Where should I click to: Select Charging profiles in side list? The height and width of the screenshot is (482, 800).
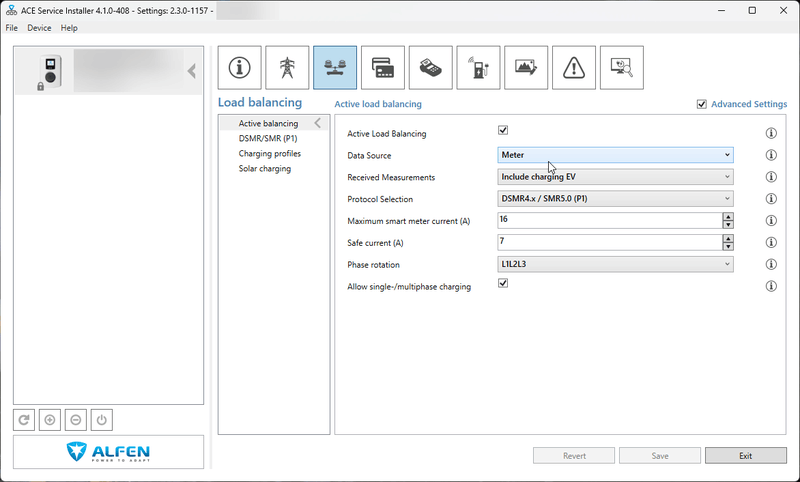click(x=270, y=154)
